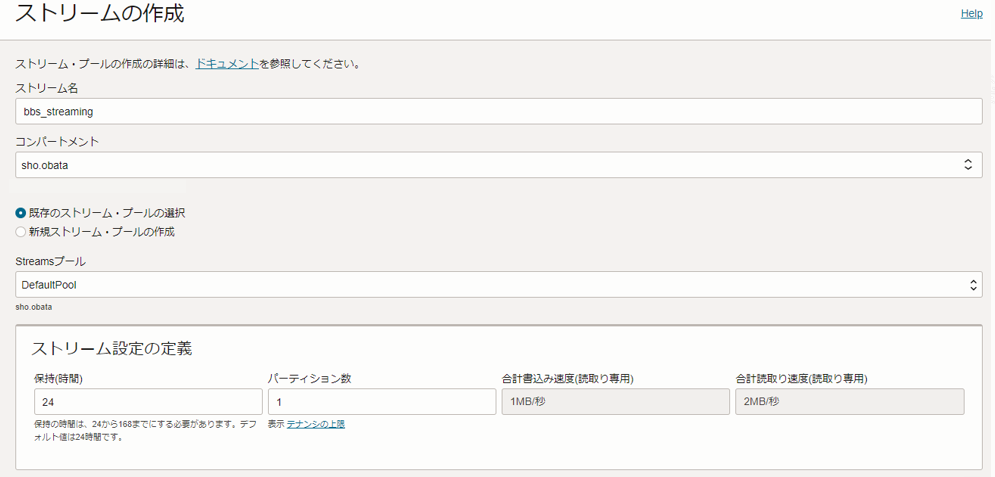Select 新規ストリーム・プールの作成 radio button
This screenshot has width=995, height=477.
coord(20,232)
